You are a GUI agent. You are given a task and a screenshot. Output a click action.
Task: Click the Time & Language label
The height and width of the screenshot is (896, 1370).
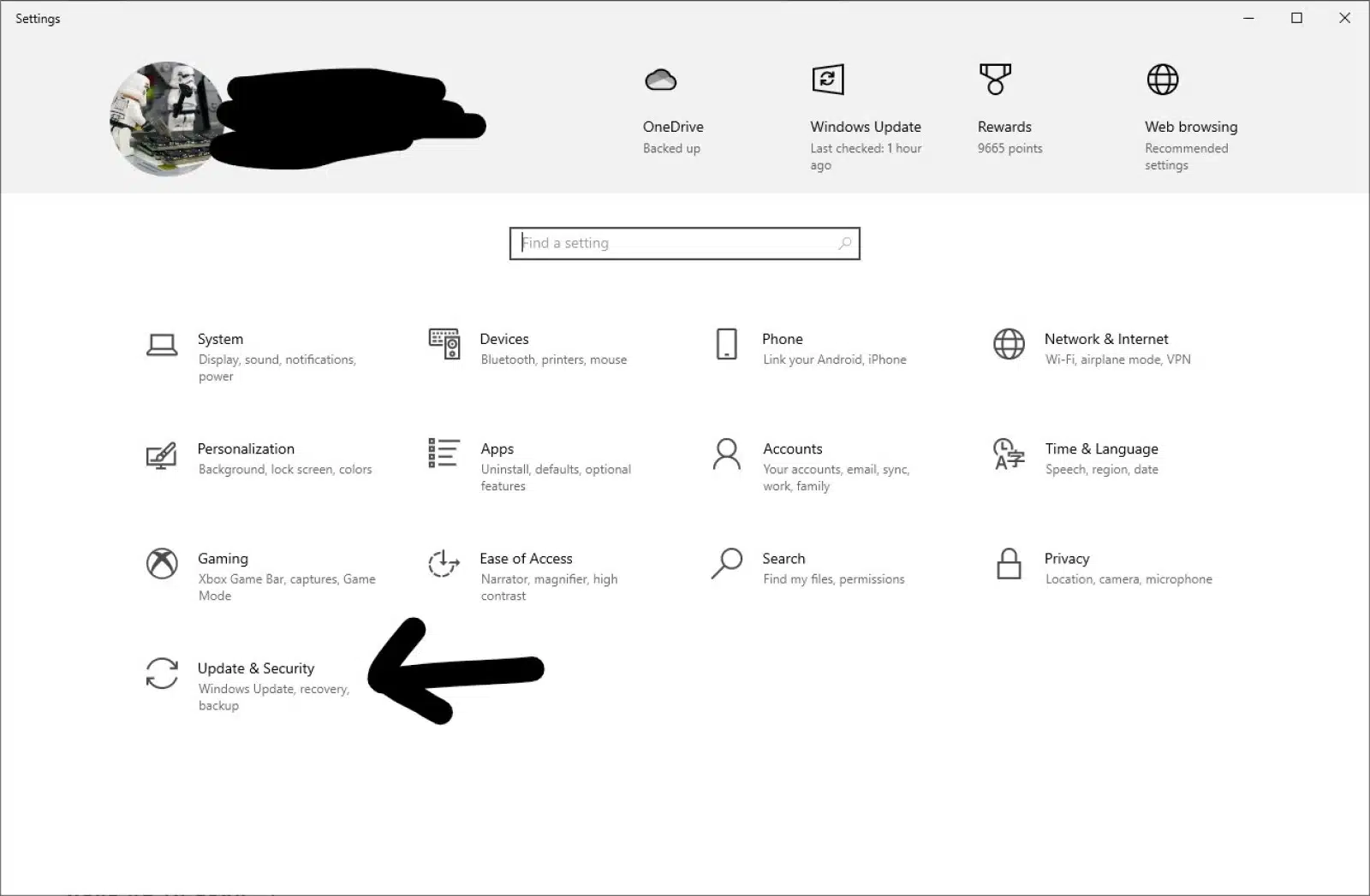(1101, 449)
